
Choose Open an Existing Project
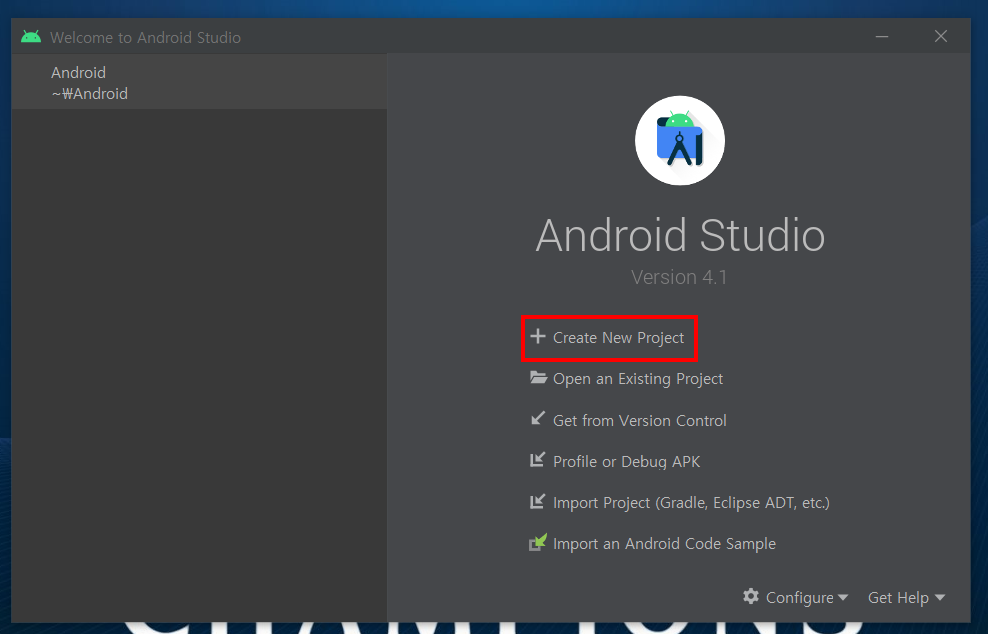pyautogui.click(x=638, y=379)
